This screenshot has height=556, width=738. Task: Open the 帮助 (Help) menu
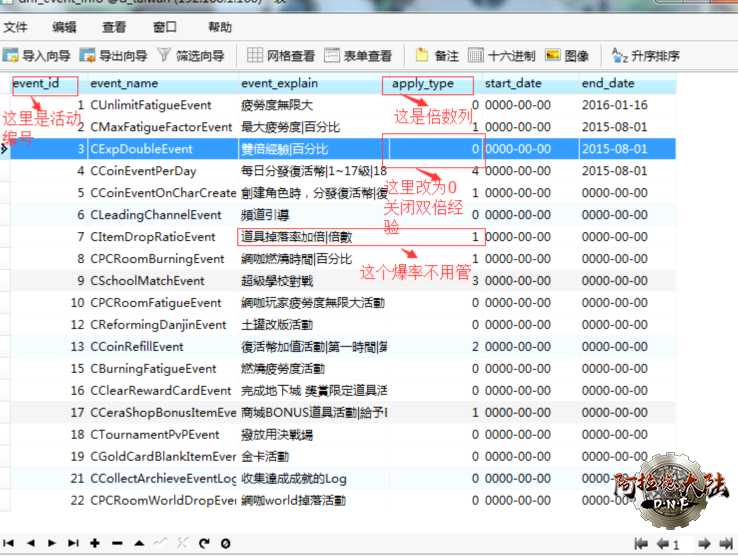tap(219, 27)
